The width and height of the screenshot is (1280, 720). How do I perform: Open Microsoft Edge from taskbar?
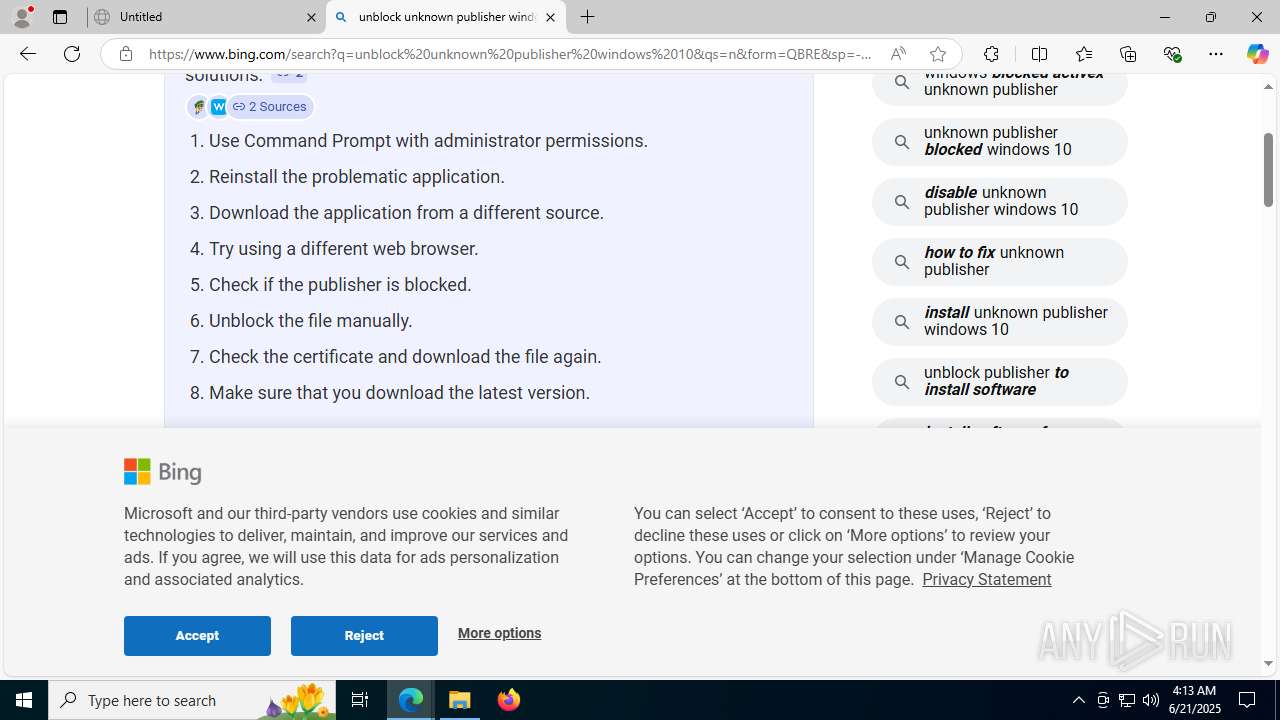411,700
